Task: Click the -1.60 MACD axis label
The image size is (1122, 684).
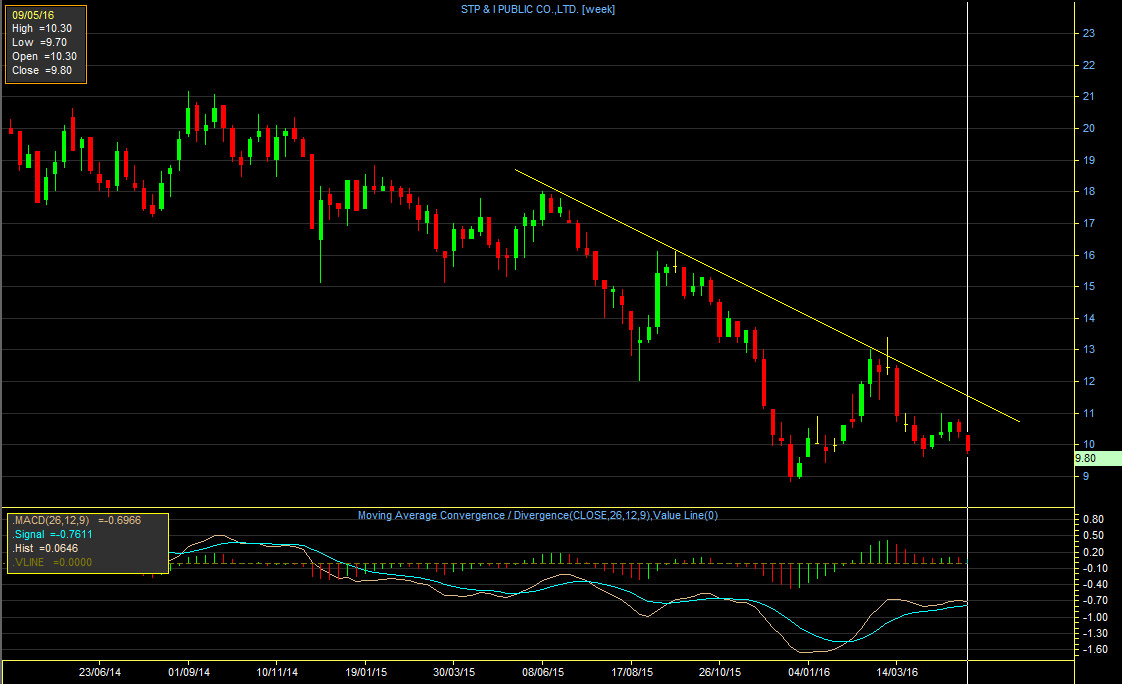Action: point(1094,649)
